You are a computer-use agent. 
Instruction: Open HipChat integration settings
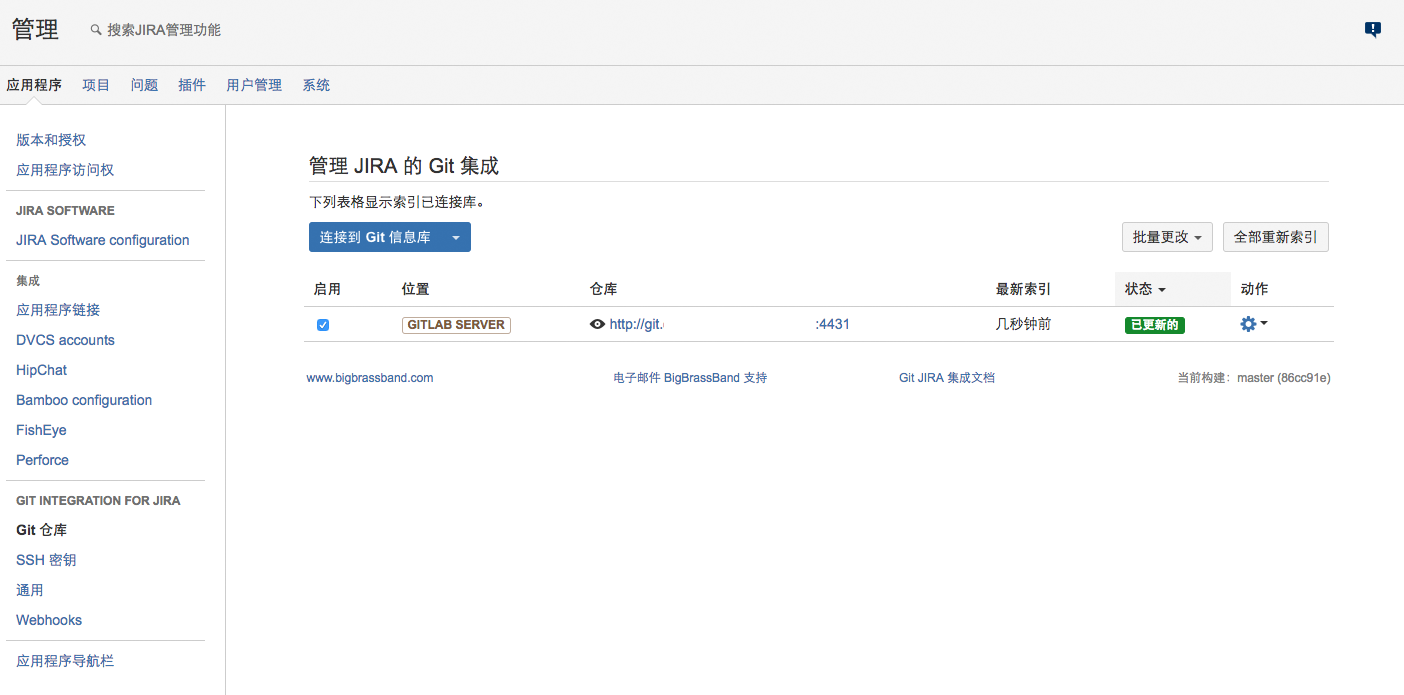41,370
